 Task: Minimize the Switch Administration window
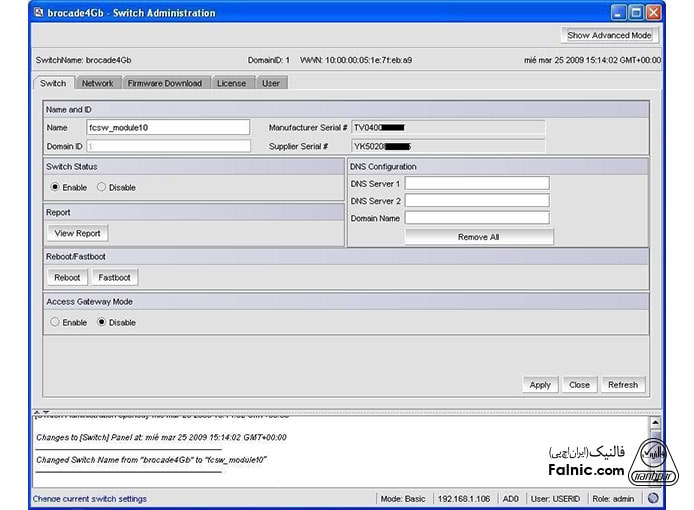(x=617, y=13)
